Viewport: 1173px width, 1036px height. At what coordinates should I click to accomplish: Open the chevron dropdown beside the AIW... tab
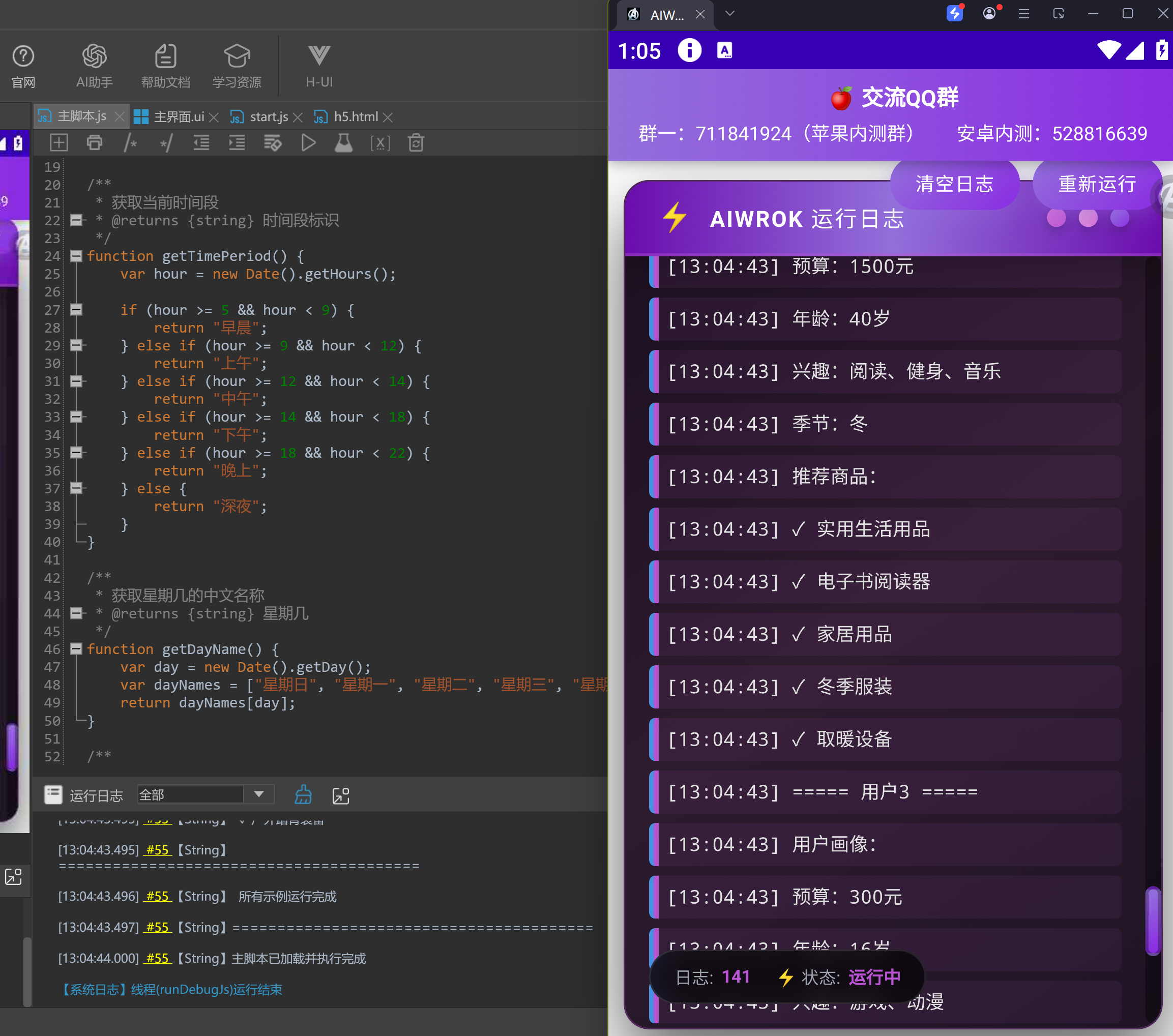tap(729, 13)
